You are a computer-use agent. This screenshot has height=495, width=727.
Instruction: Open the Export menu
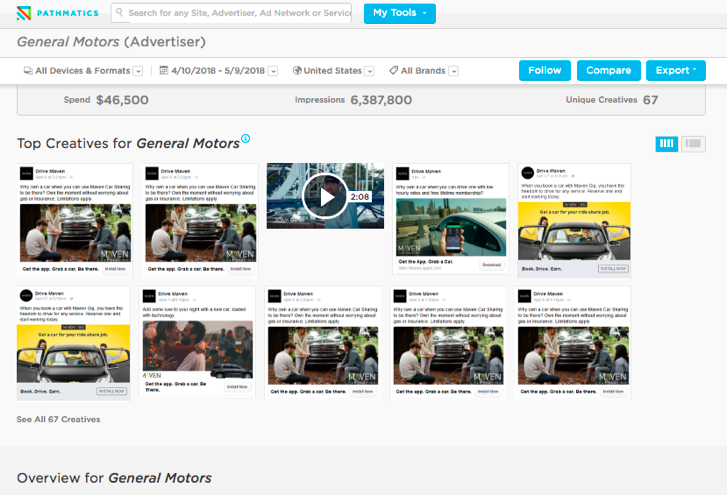(x=674, y=70)
